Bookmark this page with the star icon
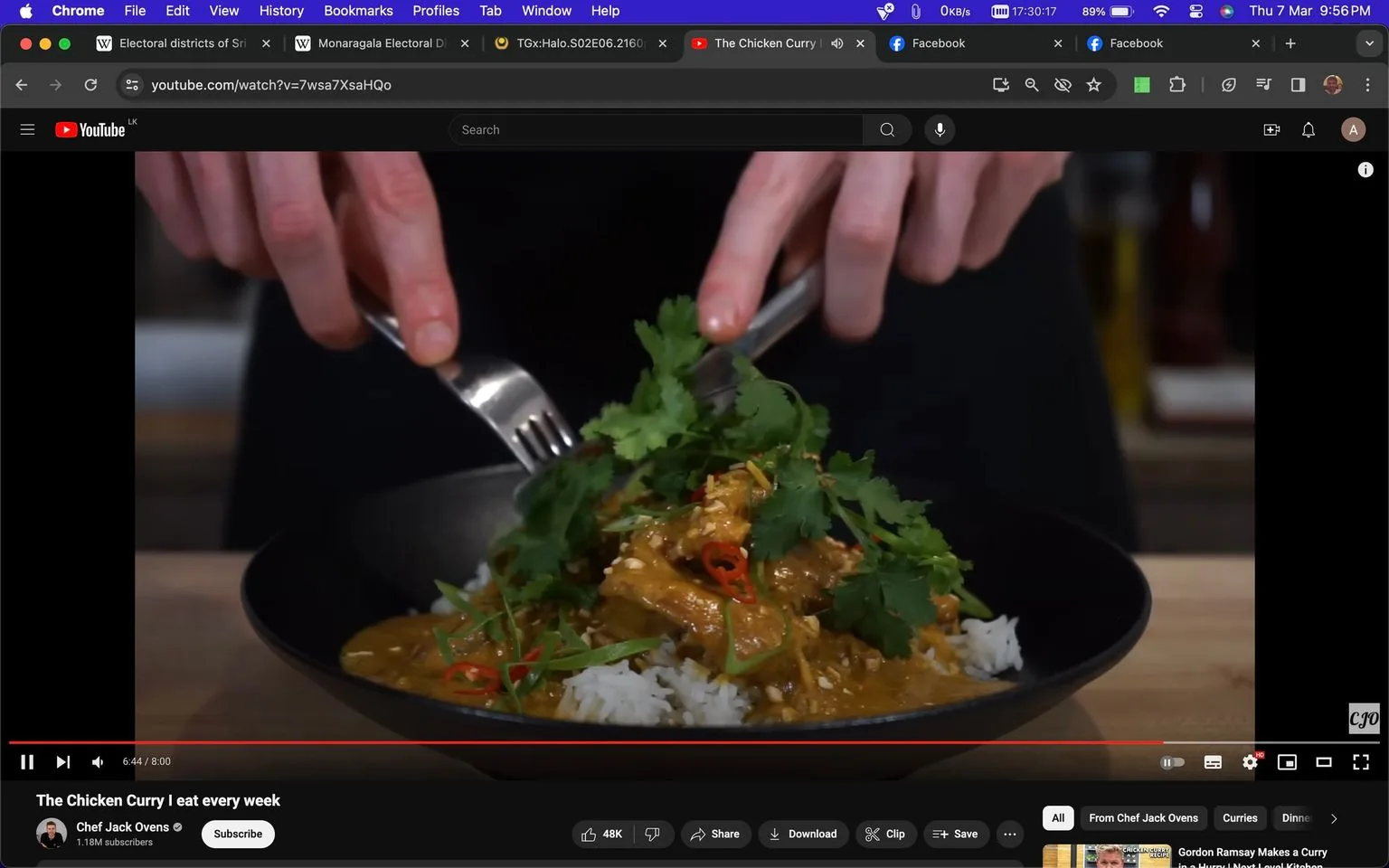 click(x=1093, y=84)
